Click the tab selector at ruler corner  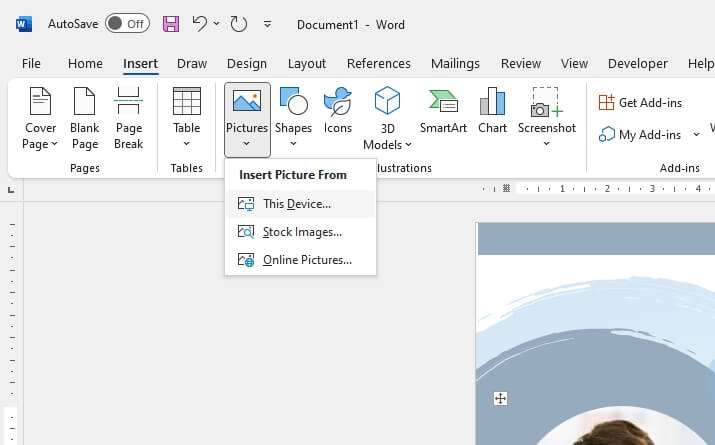tap(11, 189)
